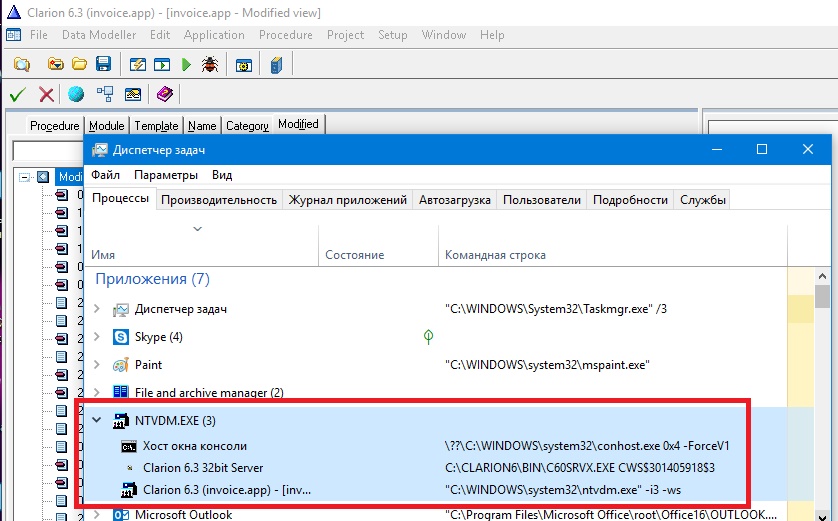Expand the Skype process group
Viewport: 838px width, 521px height.
pyautogui.click(x=97, y=337)
